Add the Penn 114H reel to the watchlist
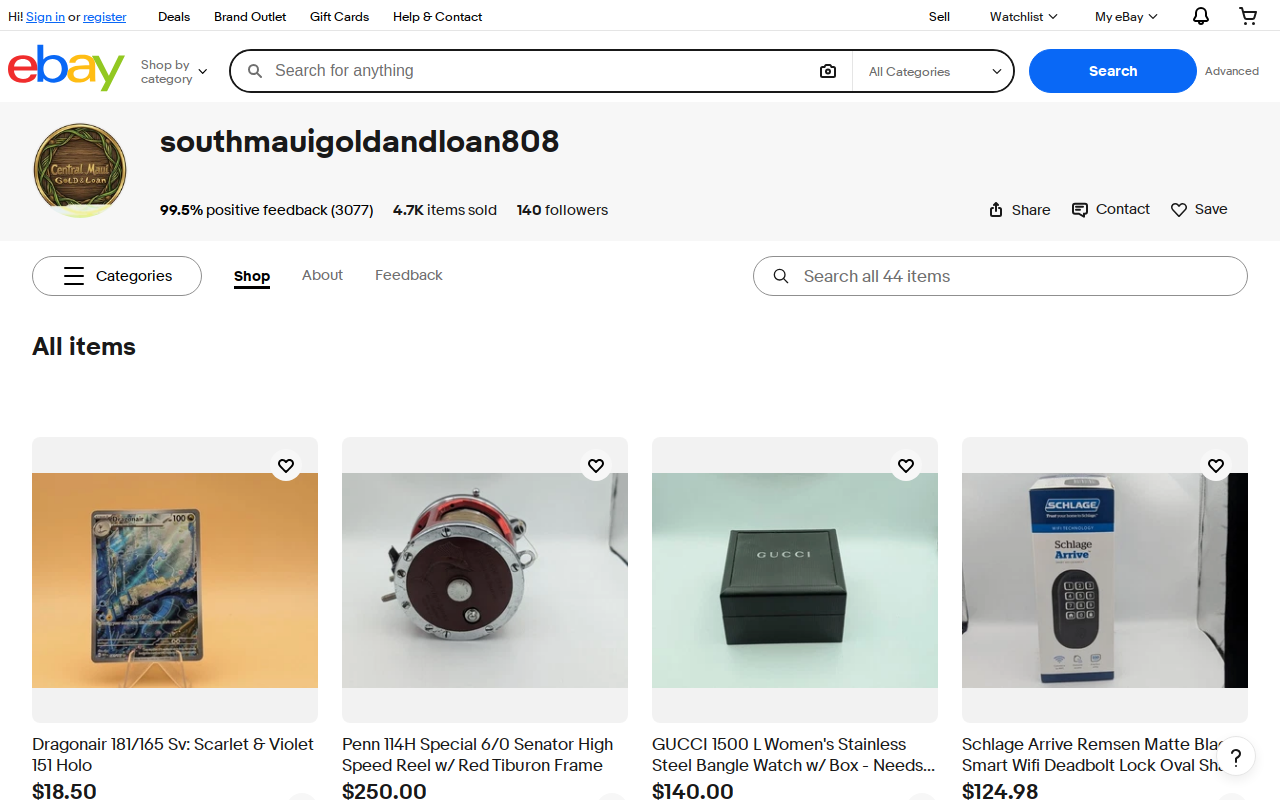The image size is (1280, 800). [x=596, y=465]
